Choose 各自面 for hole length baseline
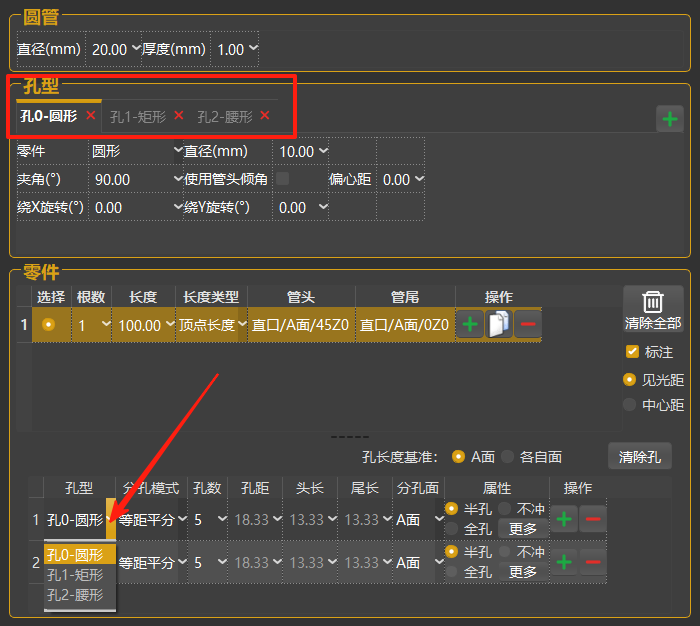The image size is (700, 626). [508, 456]
